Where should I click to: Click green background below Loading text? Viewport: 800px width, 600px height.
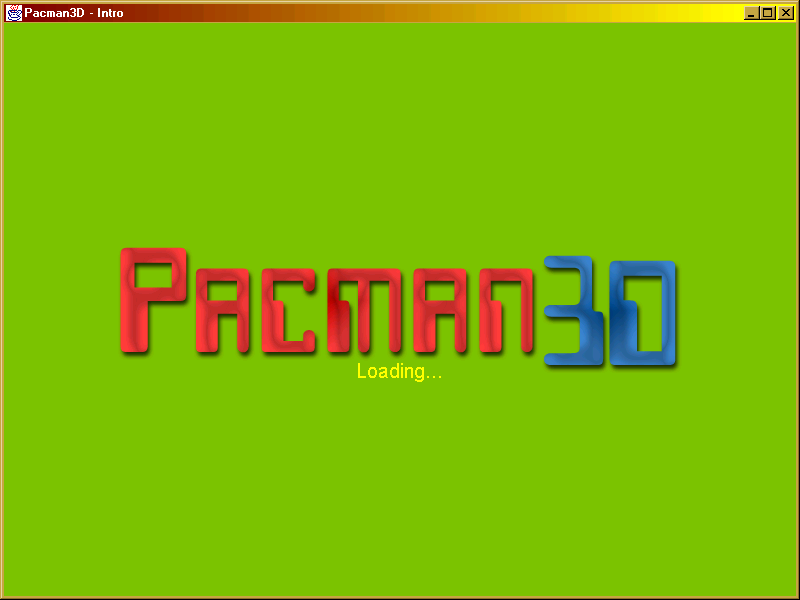pyautogui.click(x=400, y=480)
